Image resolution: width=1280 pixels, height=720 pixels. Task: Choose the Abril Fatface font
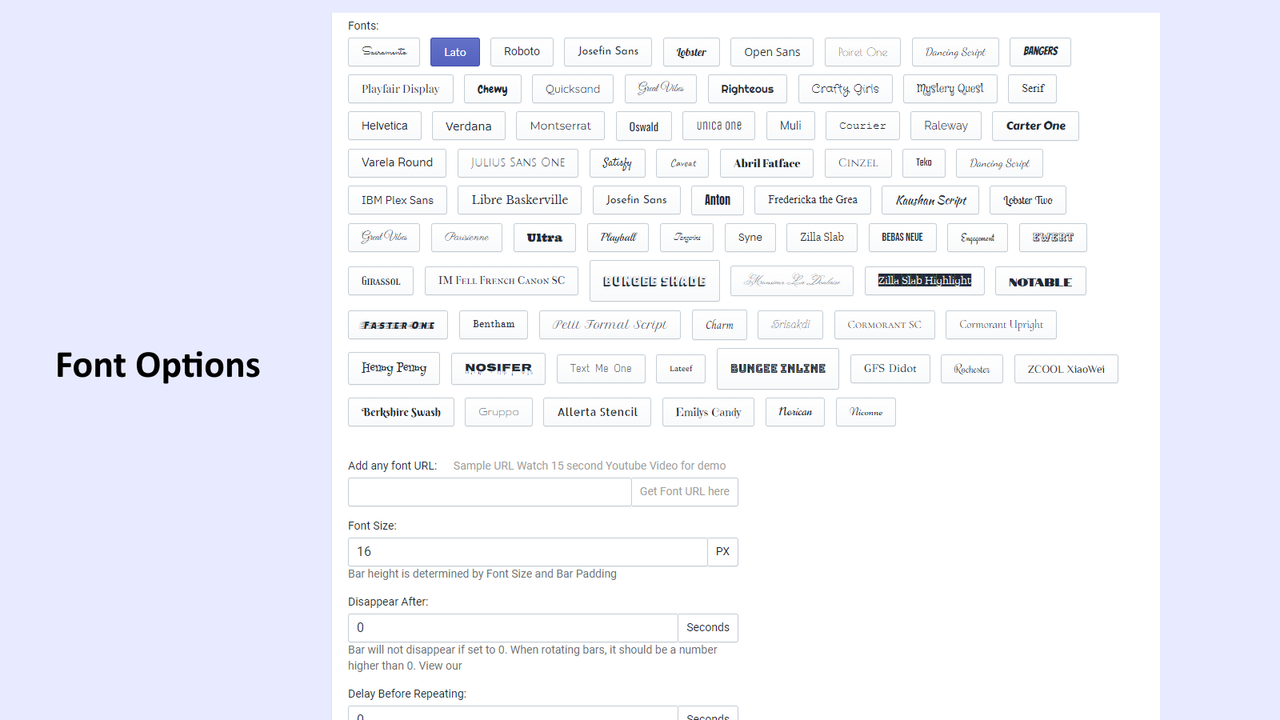click(766, 162)
